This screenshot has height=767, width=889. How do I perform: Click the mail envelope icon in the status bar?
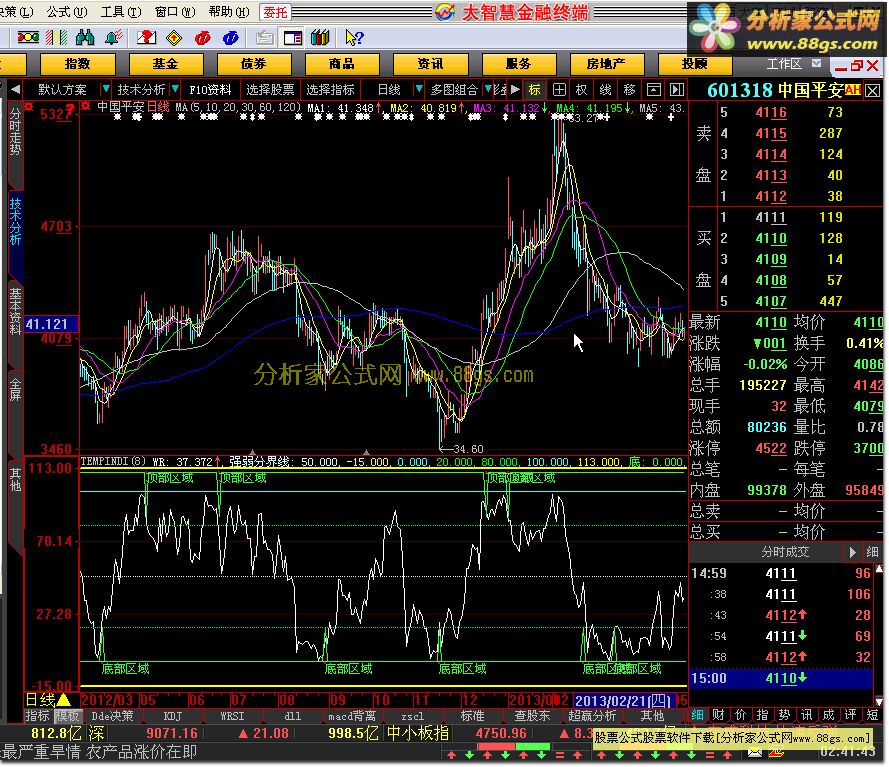[x=755, y=752]
